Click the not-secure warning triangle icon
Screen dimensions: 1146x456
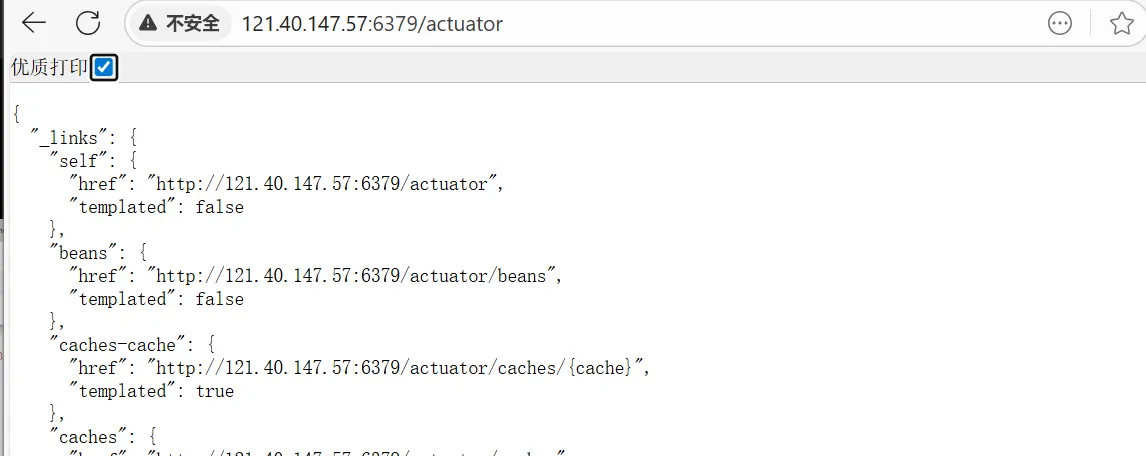149,23
